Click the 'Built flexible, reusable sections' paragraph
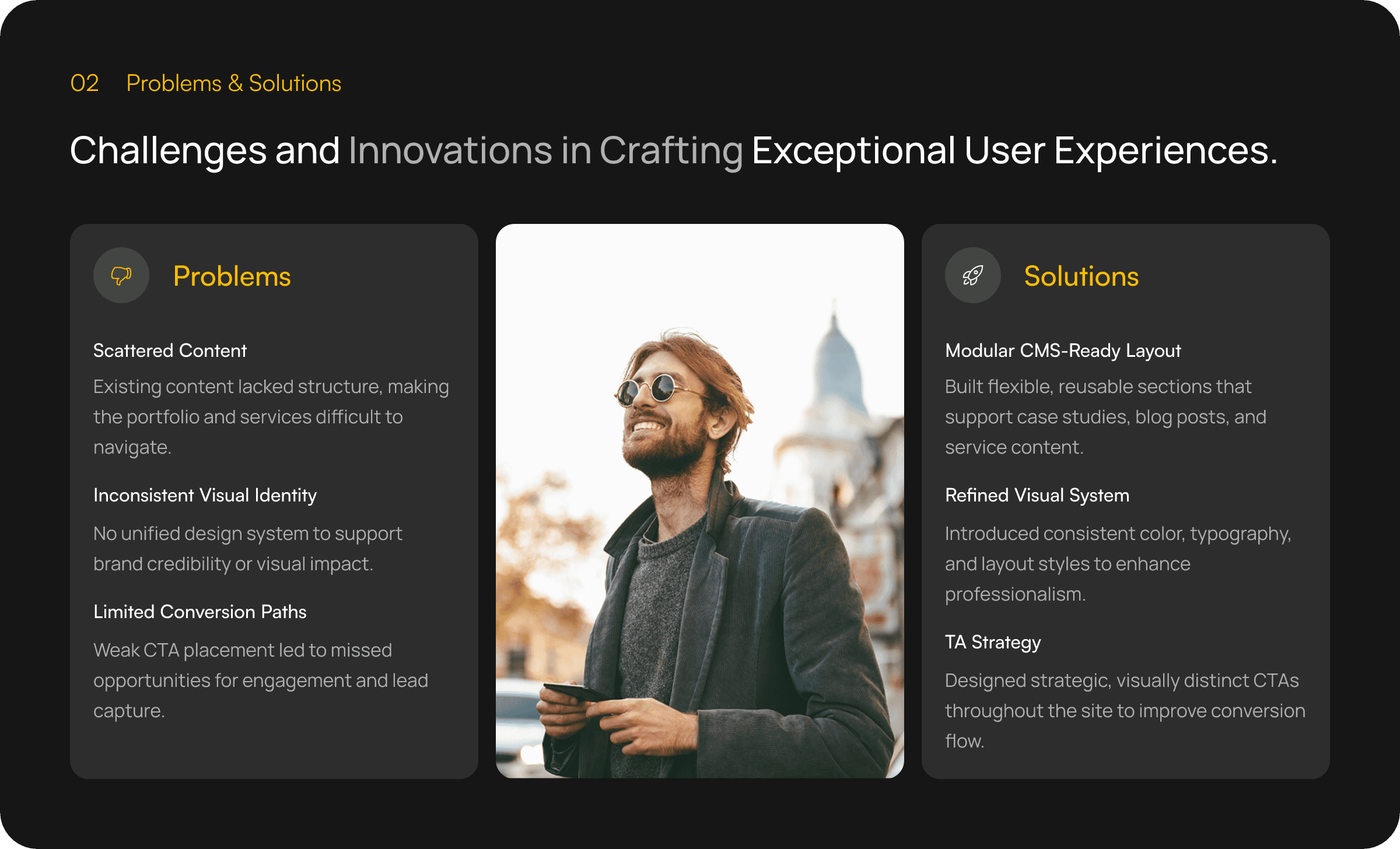The width and height of the screenshot is (1400, 849). click(1105, 417)
